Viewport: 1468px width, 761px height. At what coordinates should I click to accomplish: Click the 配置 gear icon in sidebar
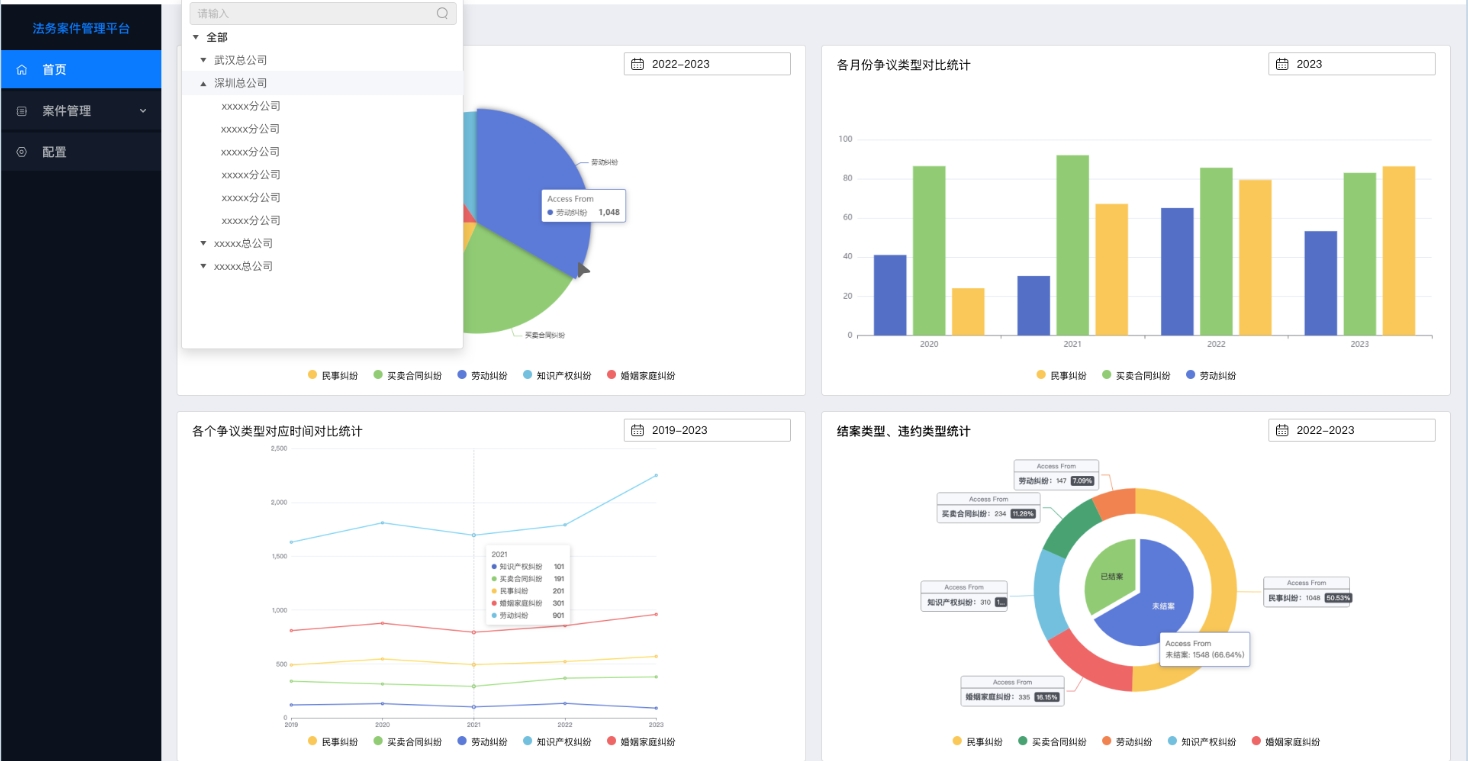coord(22,152)
